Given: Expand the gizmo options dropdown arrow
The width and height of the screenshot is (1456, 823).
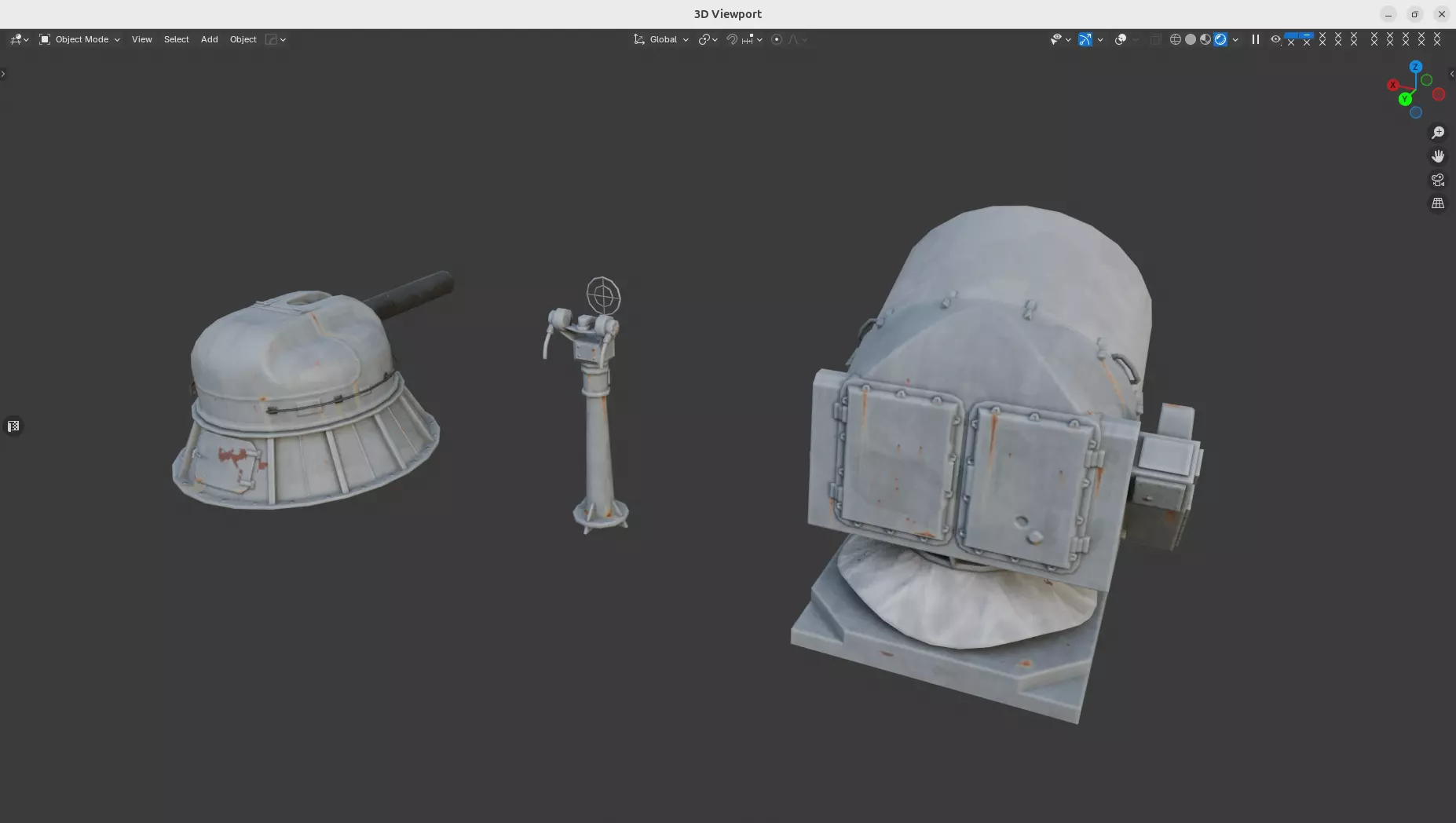Looking at the screenshot, I should [1100, 39].
